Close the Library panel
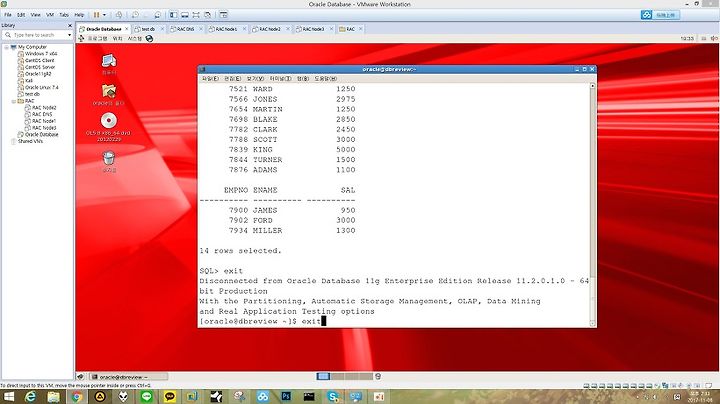720x404 pixels. [x=70, y=25]
